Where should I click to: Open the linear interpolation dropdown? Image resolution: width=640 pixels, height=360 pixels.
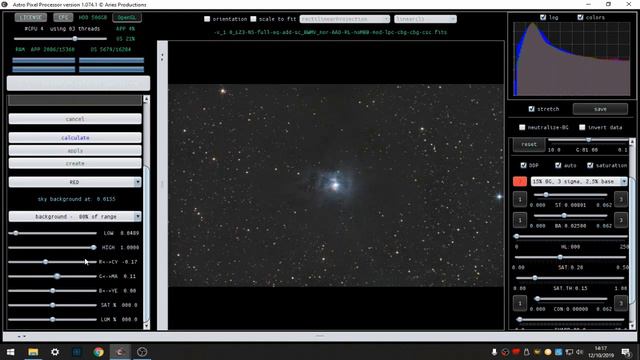point(425,19)
